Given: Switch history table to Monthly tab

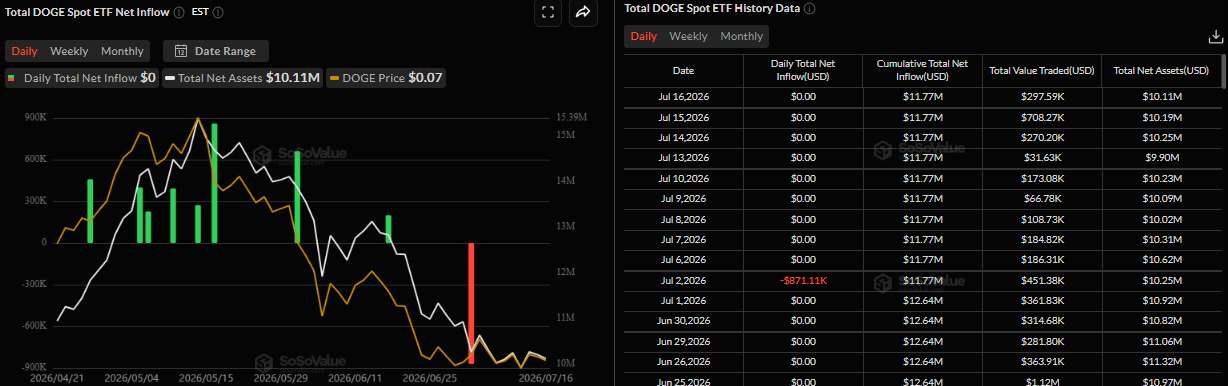Looking at the screenshot, I should (x=741, y=36).
